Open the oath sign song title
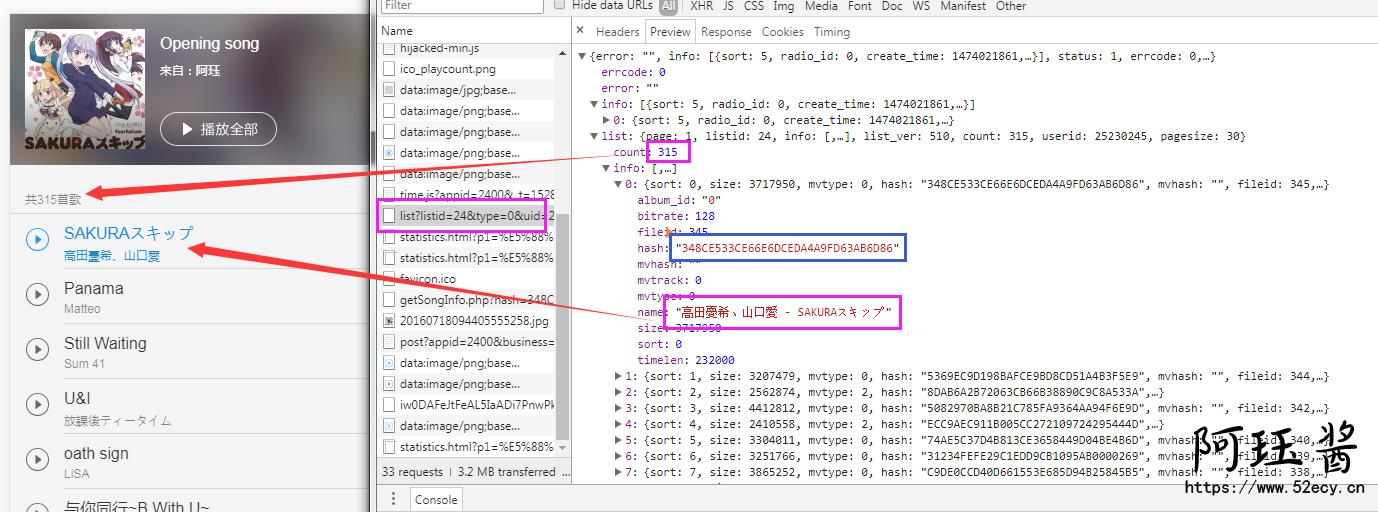 tap(96, 453)
